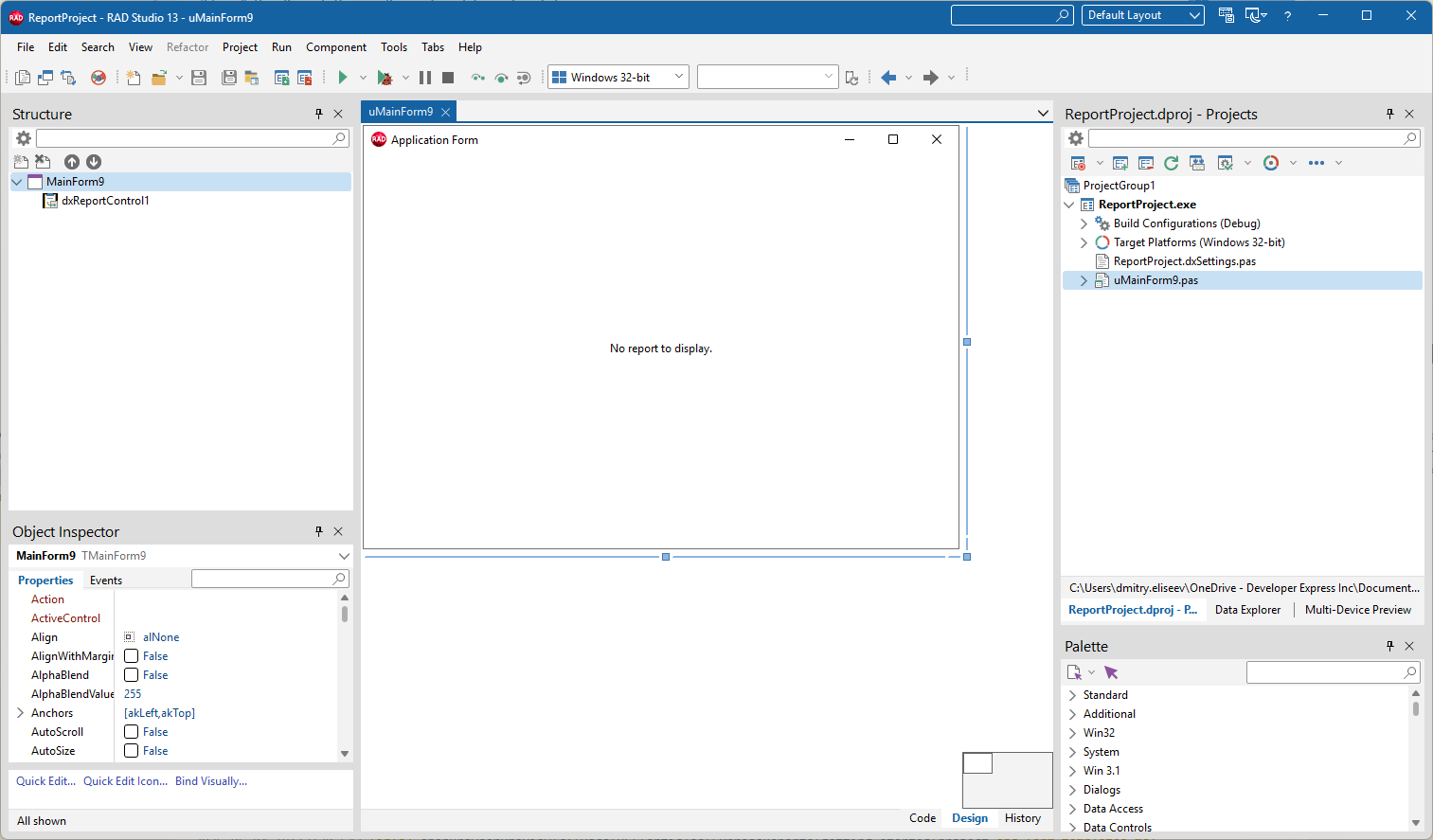
Task: Toggle the AlphaBlend checkbox
Action: (x=132, y=675)
